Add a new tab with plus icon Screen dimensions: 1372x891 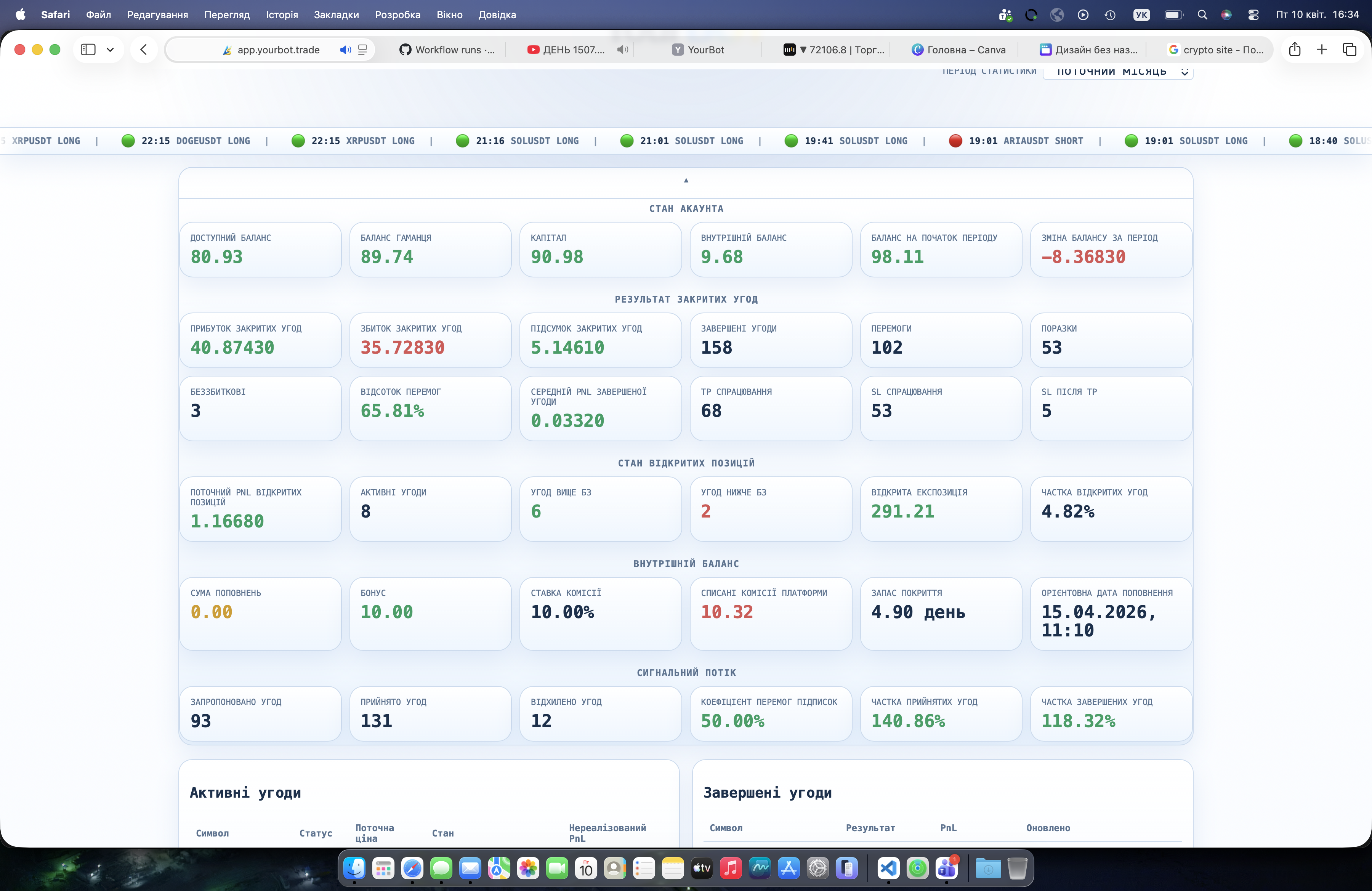[x=1322, y=50]
